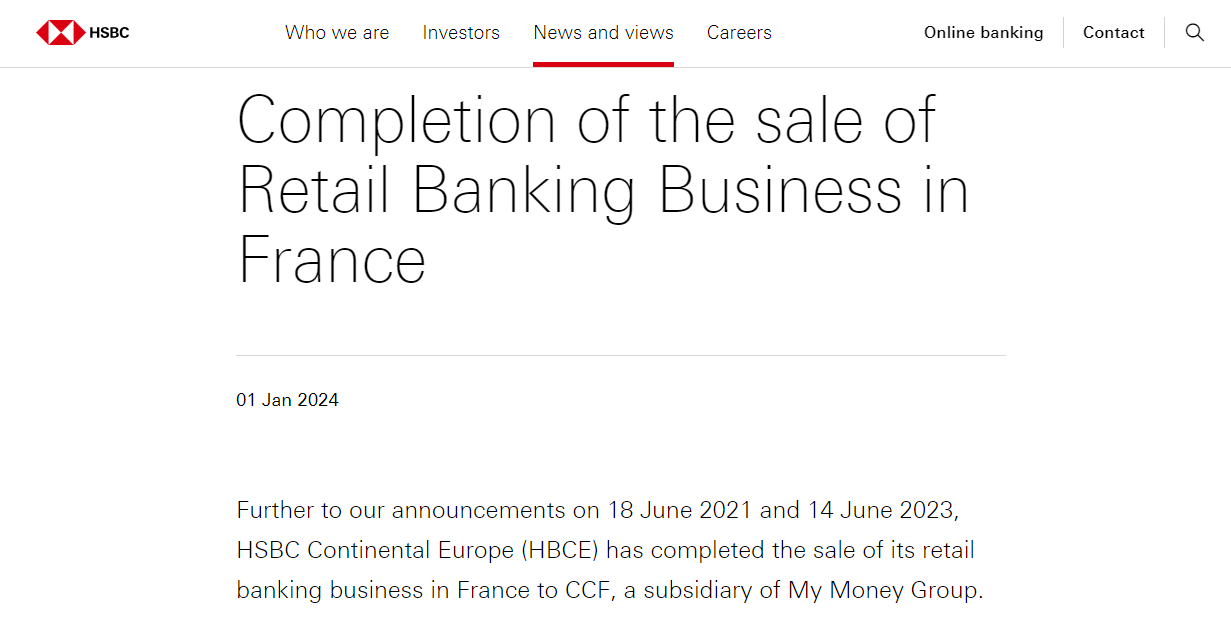Image resolution: width=1231 pixels, height=636 pixels.
Task: Open the Contact link
Action: [1113, 33]
